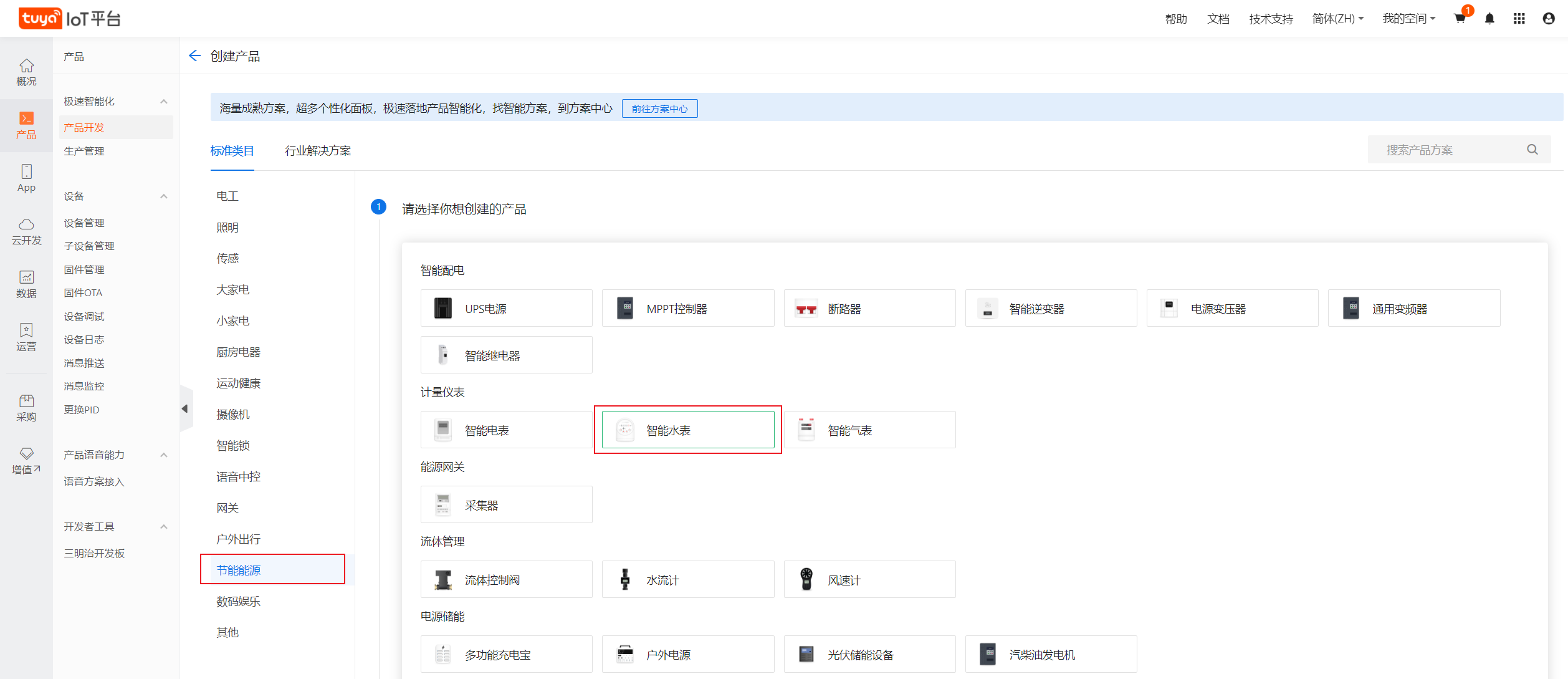
Task: Click the shopping cart icon
Action: (1460, 19)
